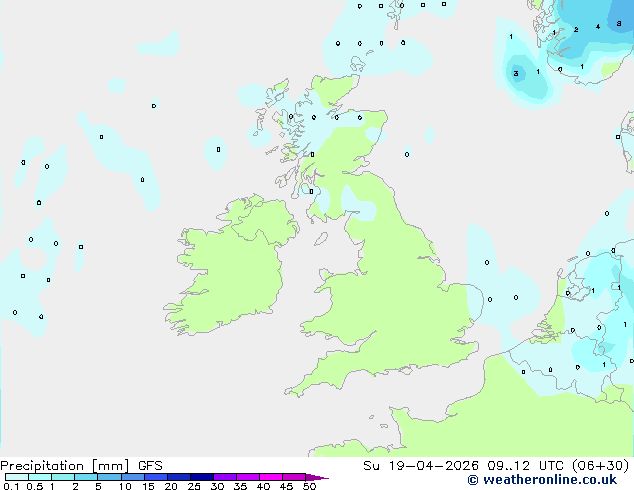Click the '20' legend scale label

(x=171, y=486)
